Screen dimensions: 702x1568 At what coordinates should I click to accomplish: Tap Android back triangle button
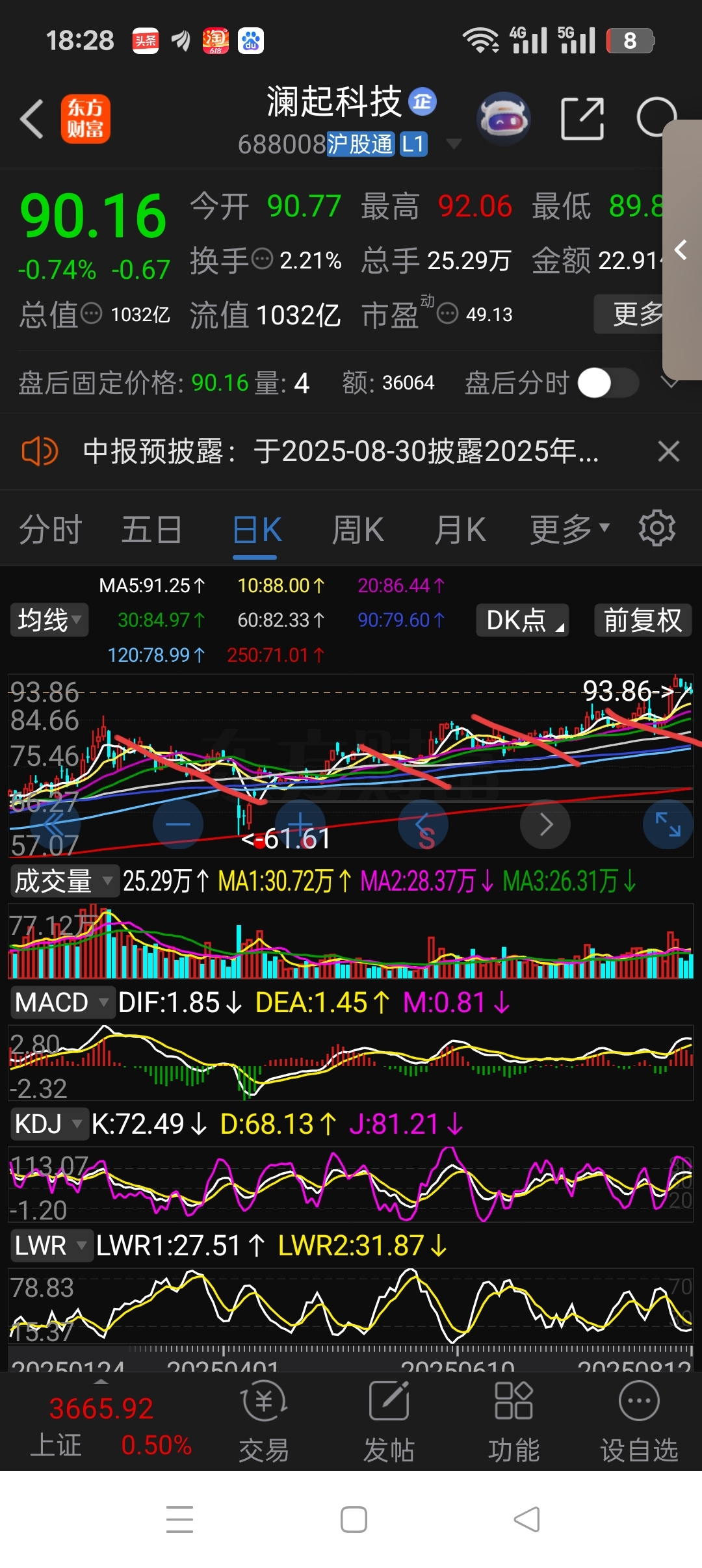click(x=526, y=1519)
